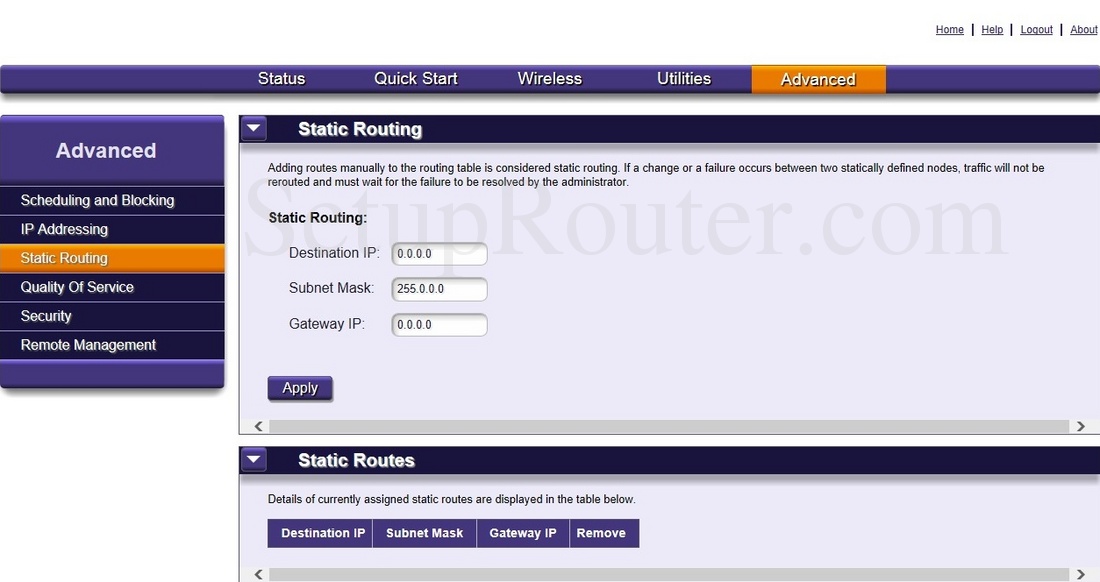Click the Static Routes panel title

[x=356, y=460]
